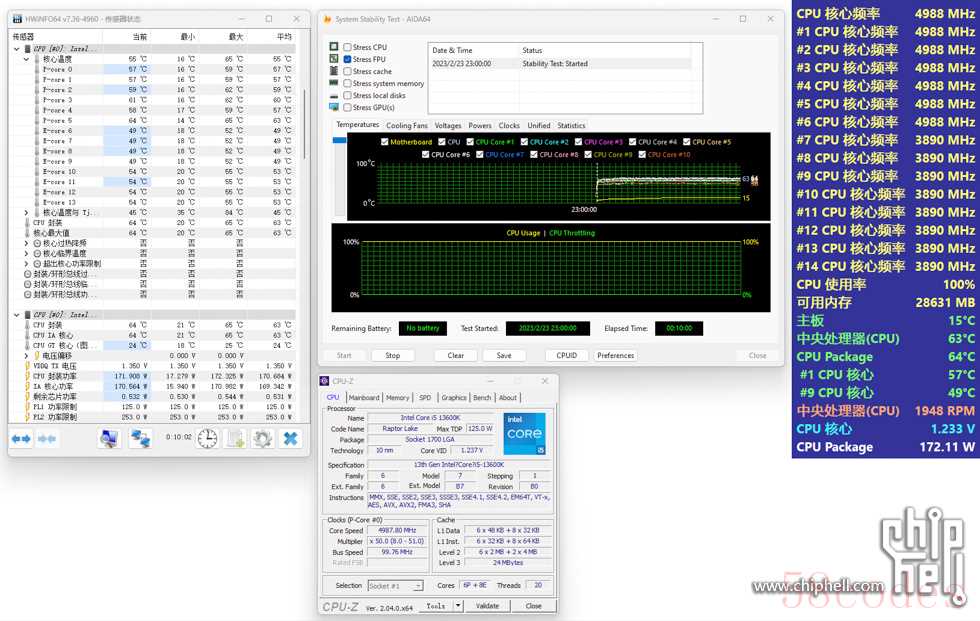Open the Bench tab in CPU-Z
The width and height of the screenshot is (980, 621).
(482, 397)
